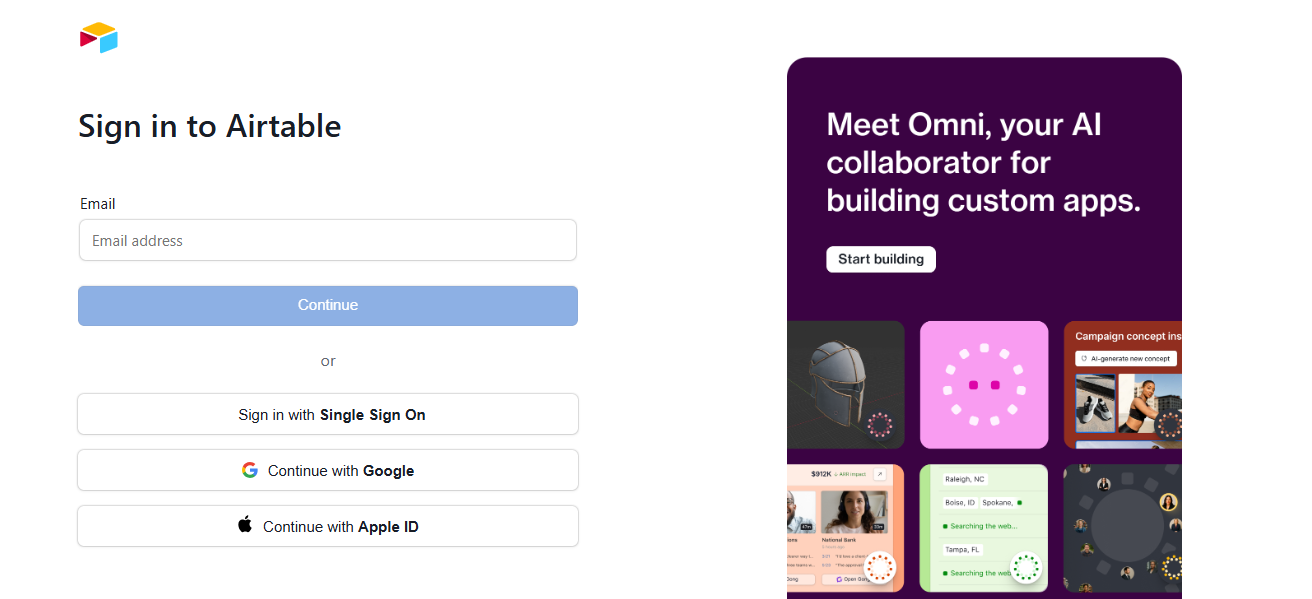Click the Omni spinner on the helmet tile
The width and height of the screenshot is (1312, 599).
coord(881,425)
